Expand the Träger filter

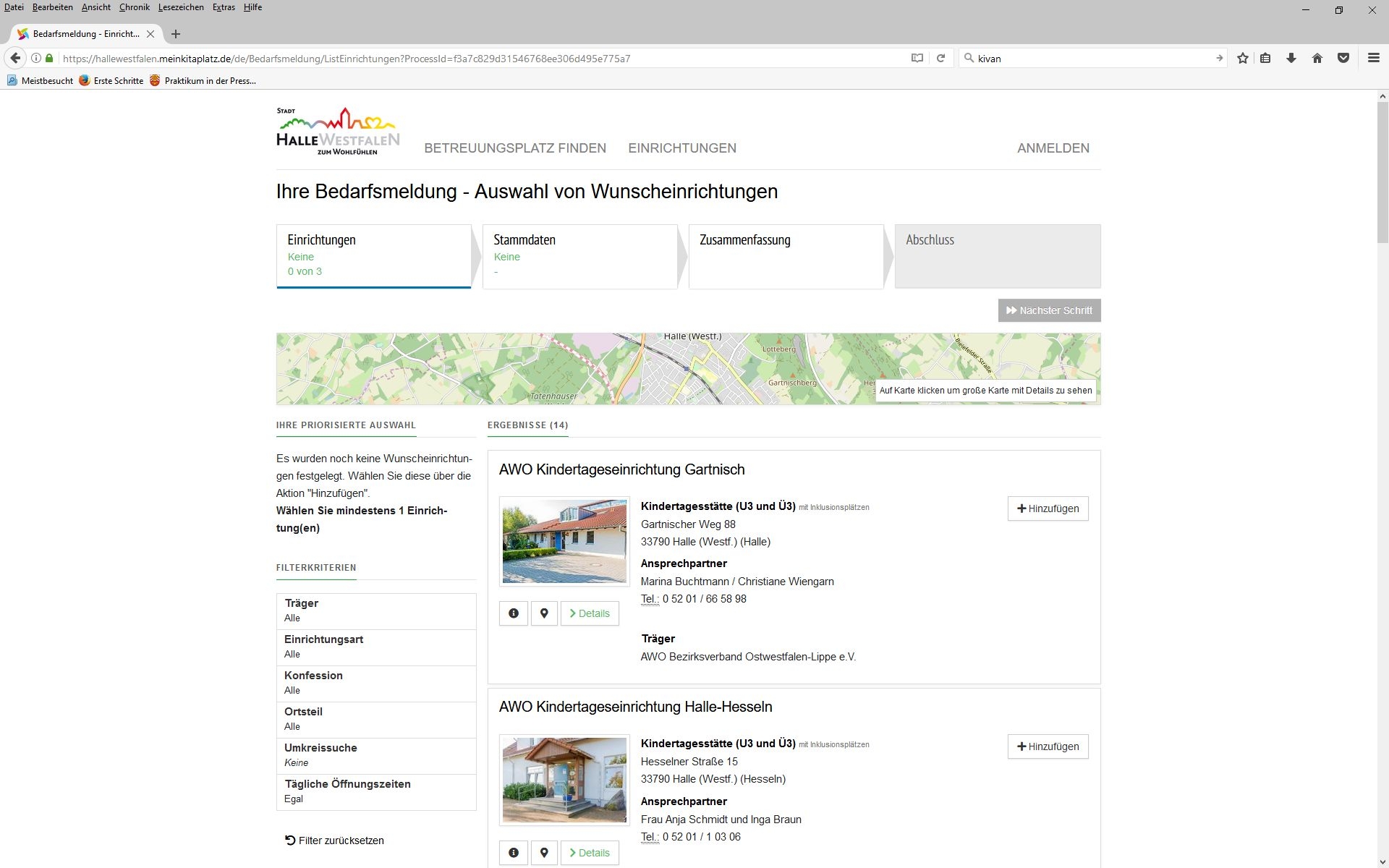[375, 610]
